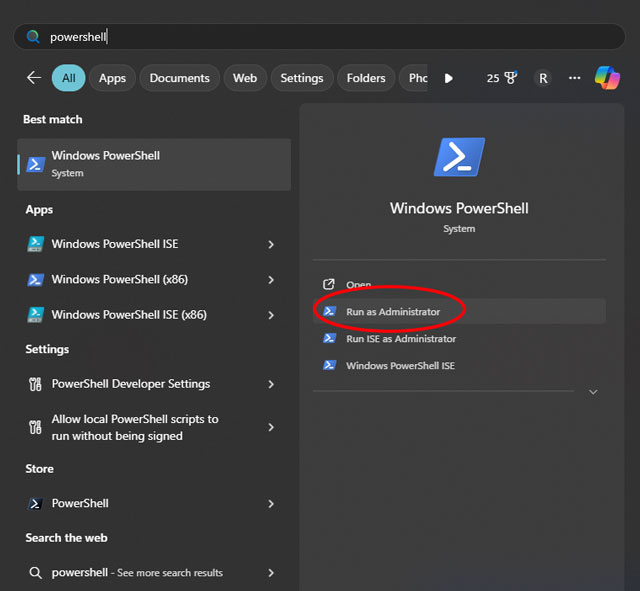Expand the Windows PowerShell (x86) result chevron
640x591 pixels.
[271, 280]
